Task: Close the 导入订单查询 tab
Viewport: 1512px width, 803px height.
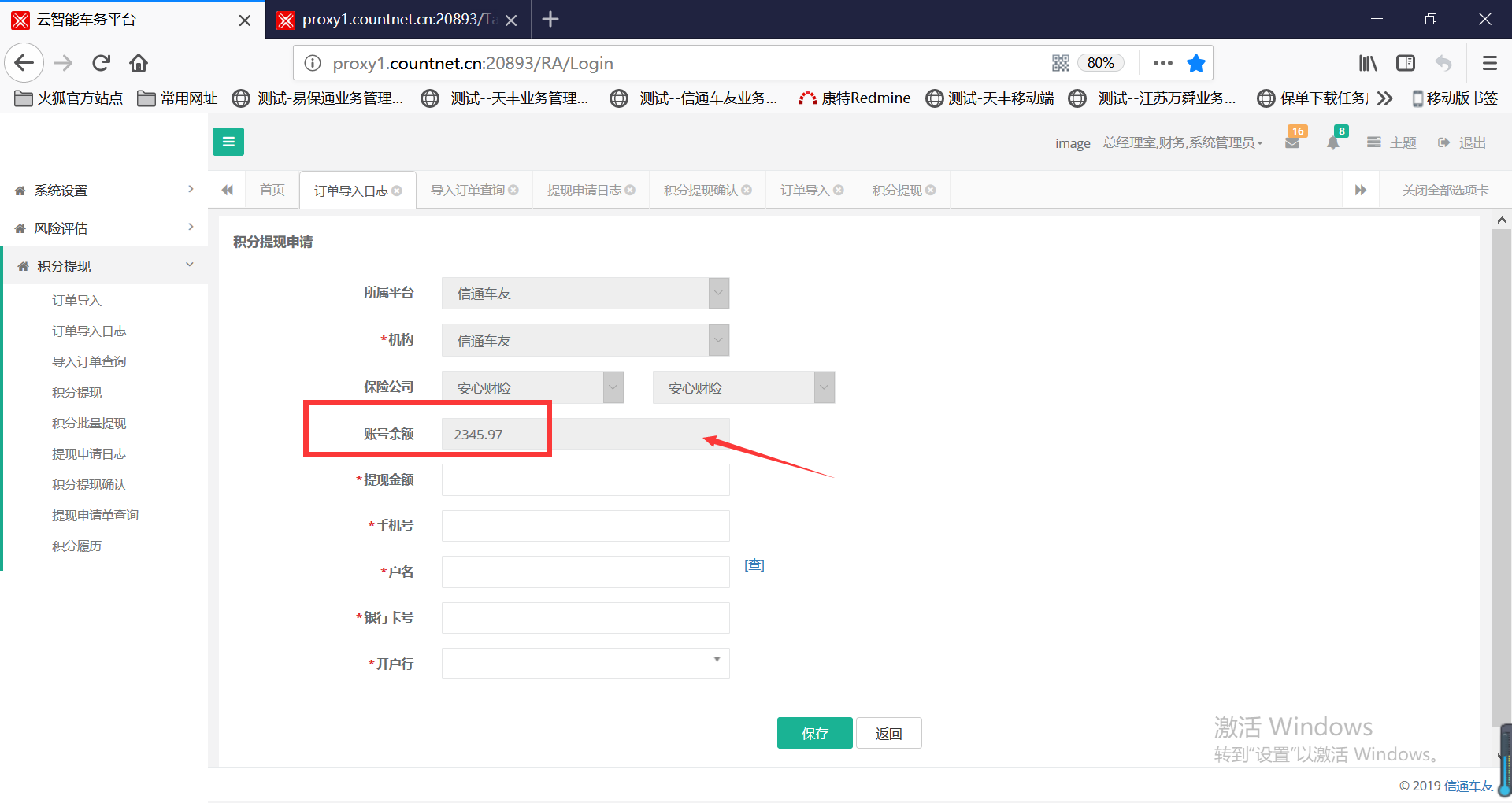Action: coord(513,190)
